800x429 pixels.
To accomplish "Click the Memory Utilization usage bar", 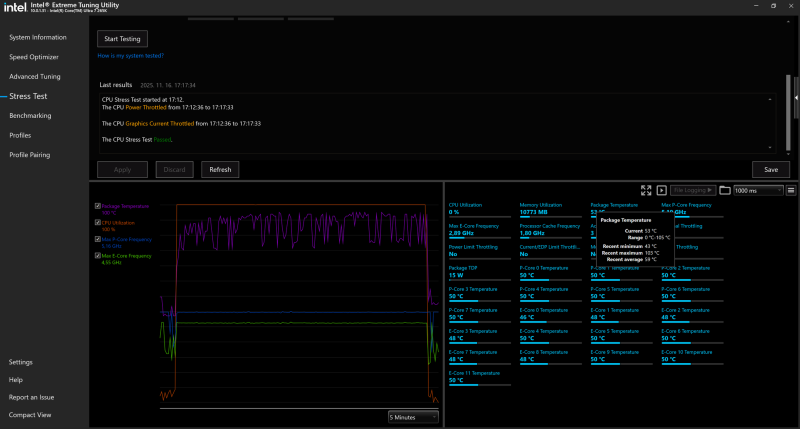I will (x=550, y=218).
